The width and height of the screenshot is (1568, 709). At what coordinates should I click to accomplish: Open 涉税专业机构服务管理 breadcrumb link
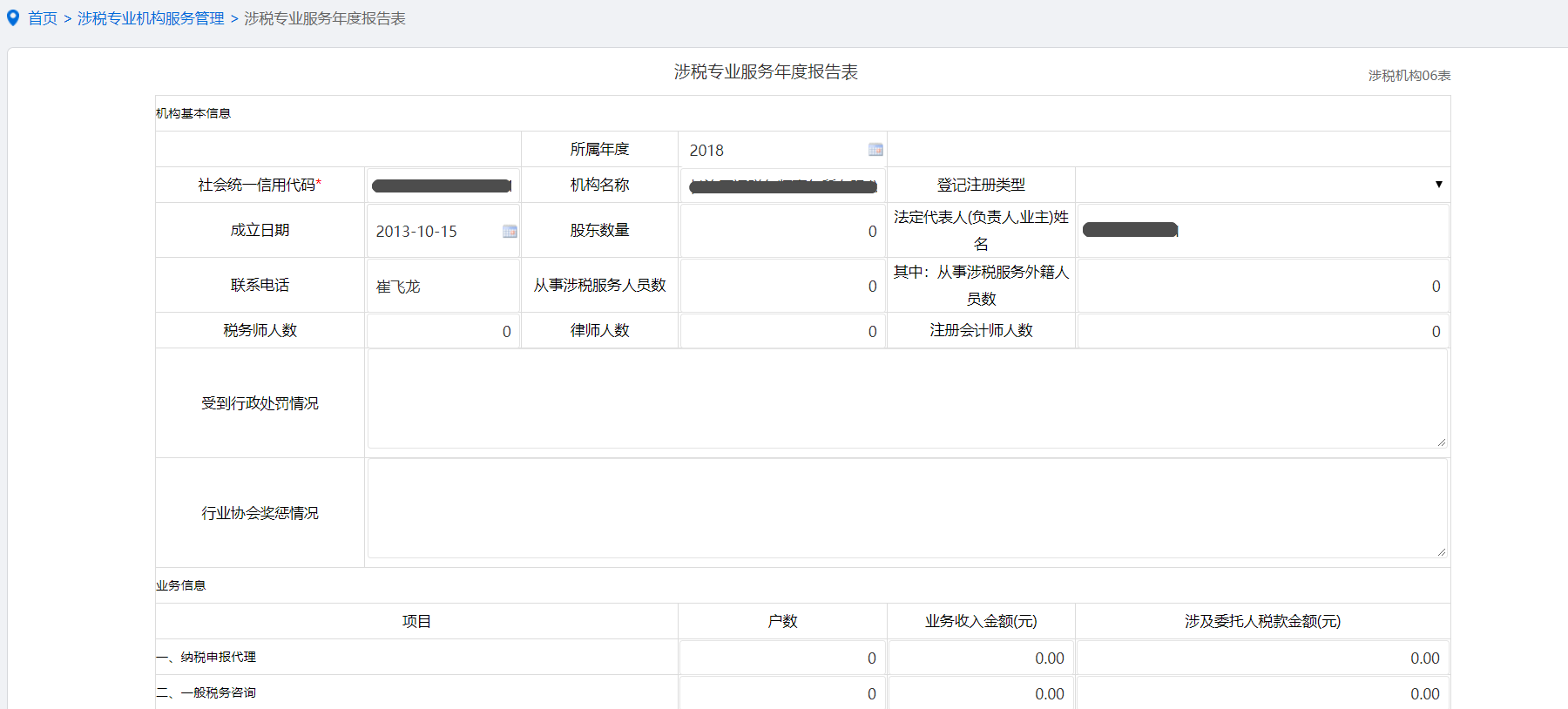tap(151, 18)
